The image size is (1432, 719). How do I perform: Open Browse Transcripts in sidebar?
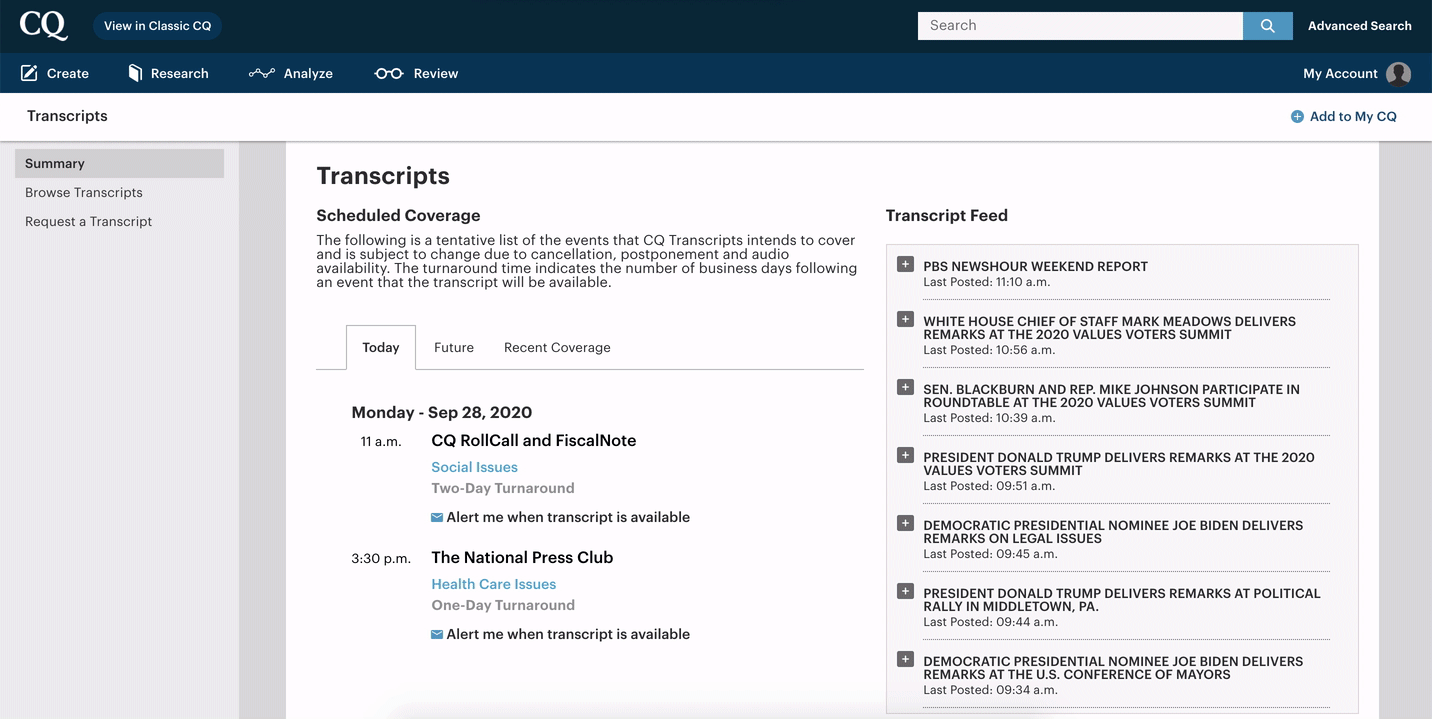click(84, 193)
